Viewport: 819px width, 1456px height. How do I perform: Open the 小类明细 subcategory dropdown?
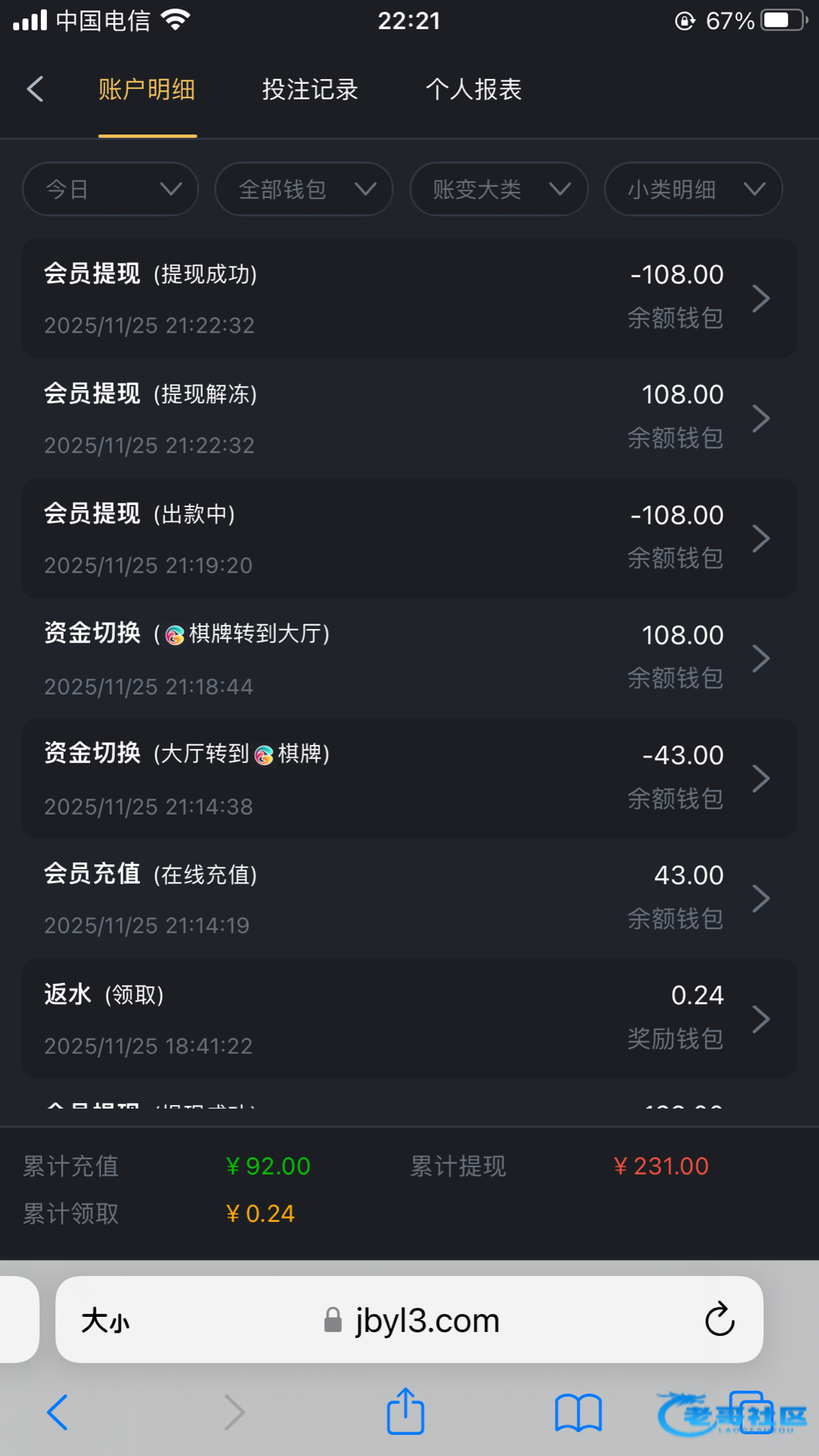[x=693, y=189]
